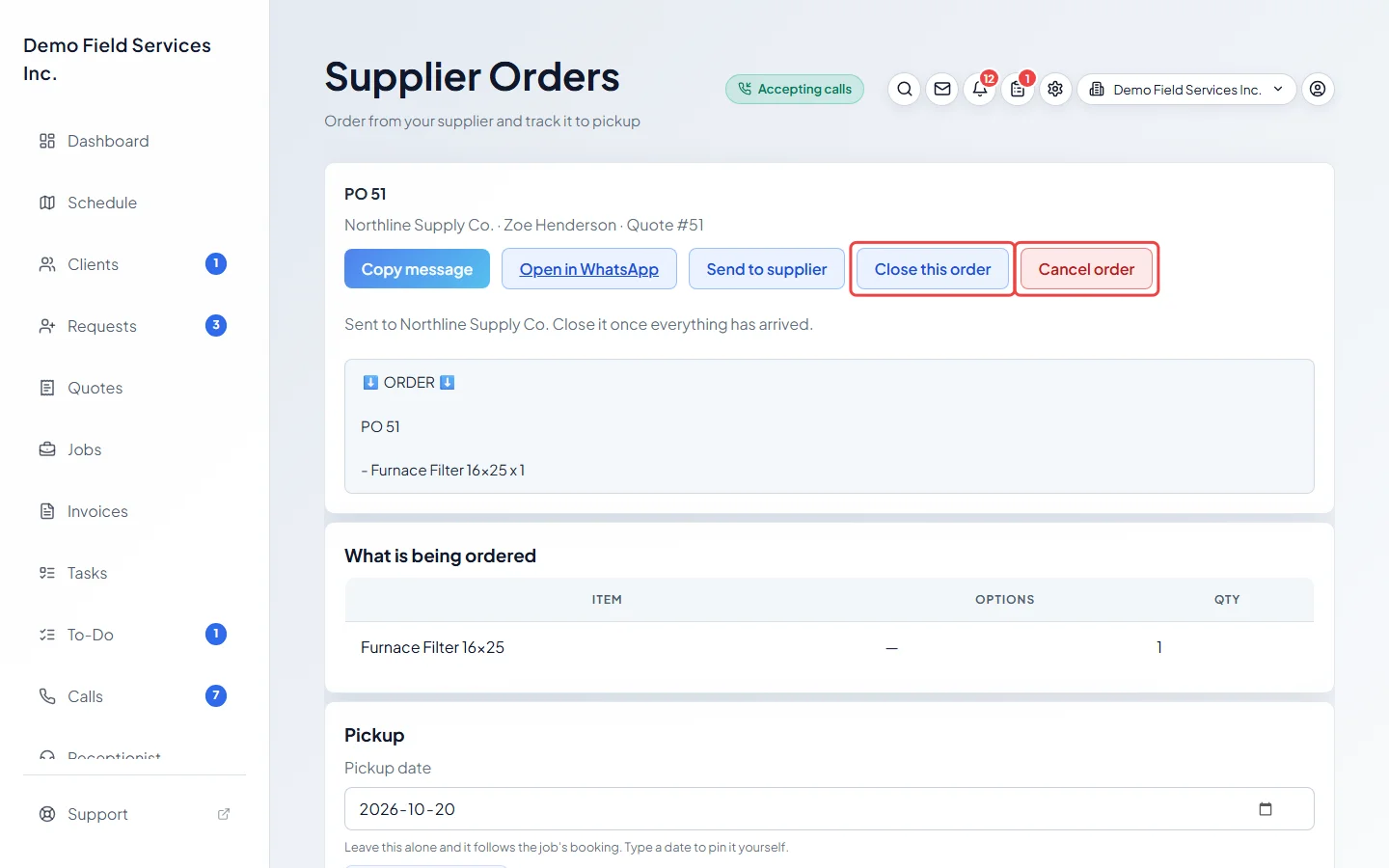Open the user profile avatar icon
This screenshot has width=1389, height=868.
1318,89
